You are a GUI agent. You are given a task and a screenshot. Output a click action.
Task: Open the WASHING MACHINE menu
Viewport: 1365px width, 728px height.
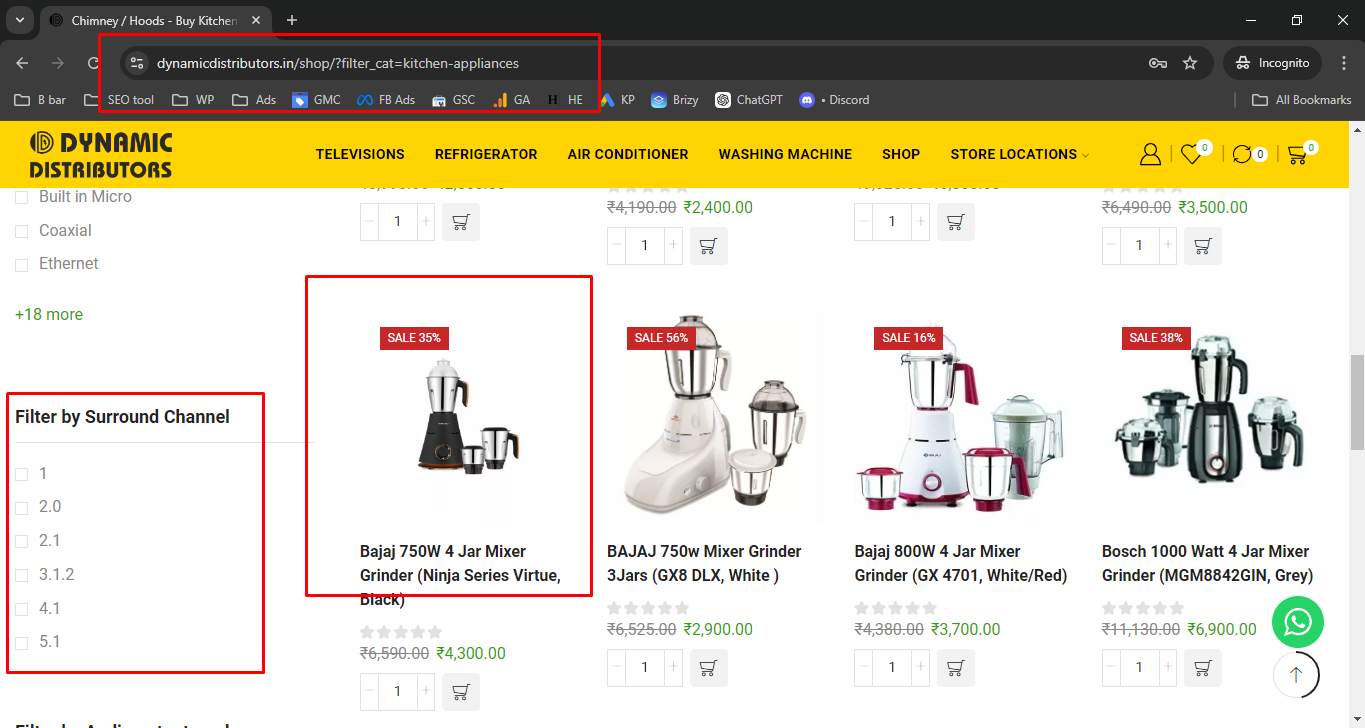tap(785, 154)
